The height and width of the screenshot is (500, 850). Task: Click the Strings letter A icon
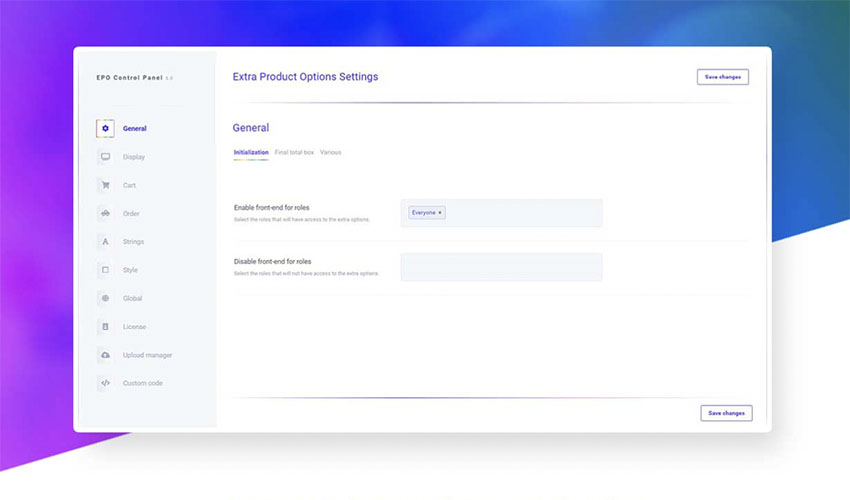[105, 241]
